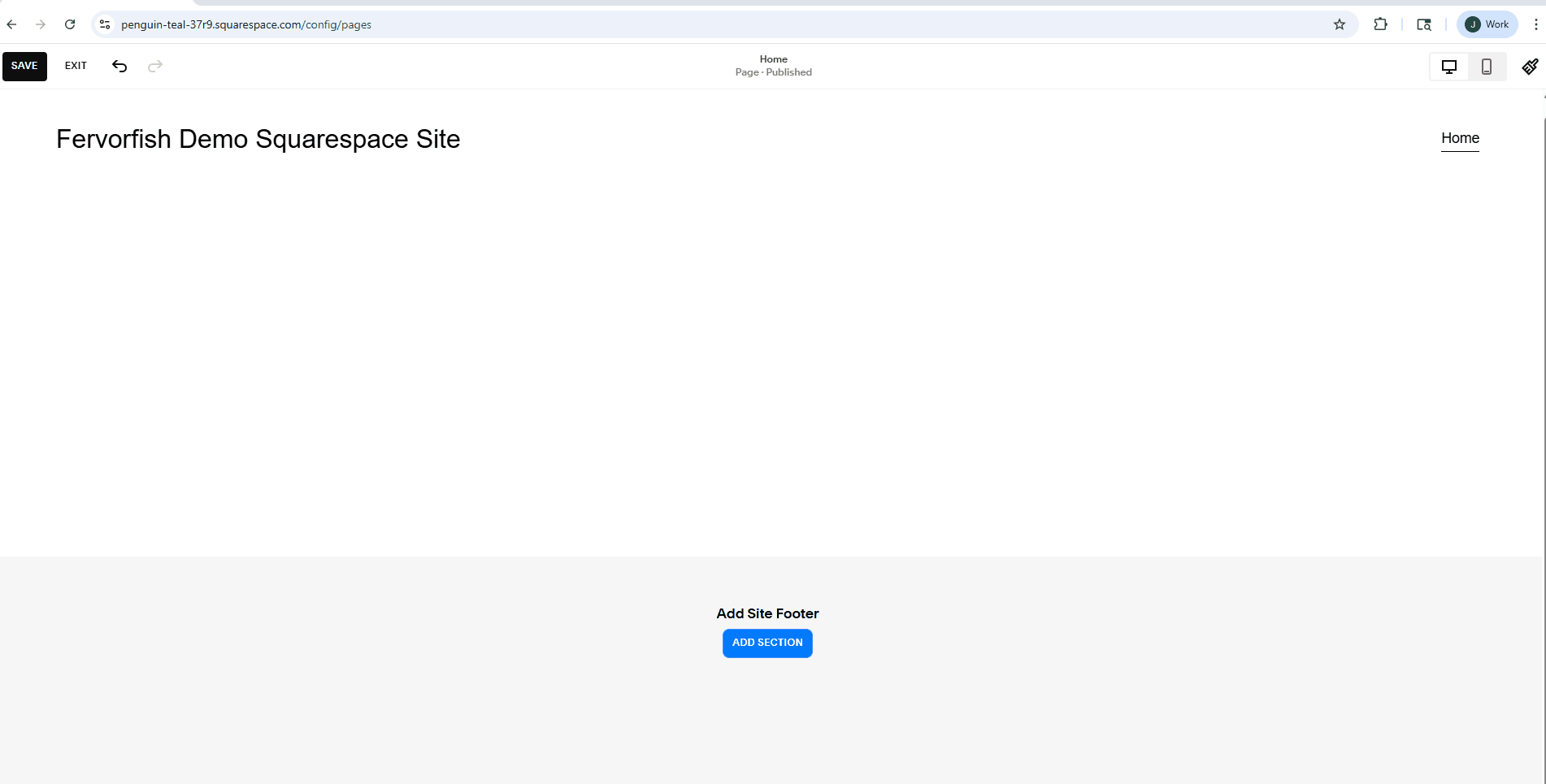Switch to mobile preview view

(x=1486, y=67)
